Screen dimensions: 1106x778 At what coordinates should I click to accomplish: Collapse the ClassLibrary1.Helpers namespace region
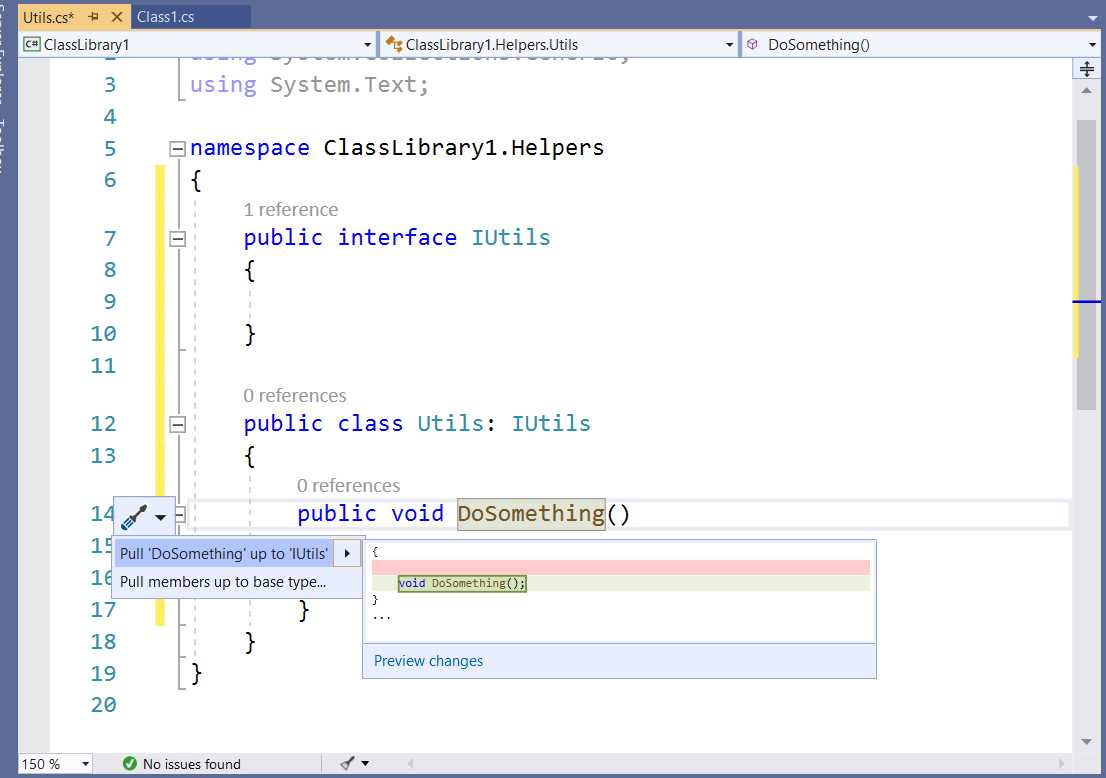click(x=177, y=148)
